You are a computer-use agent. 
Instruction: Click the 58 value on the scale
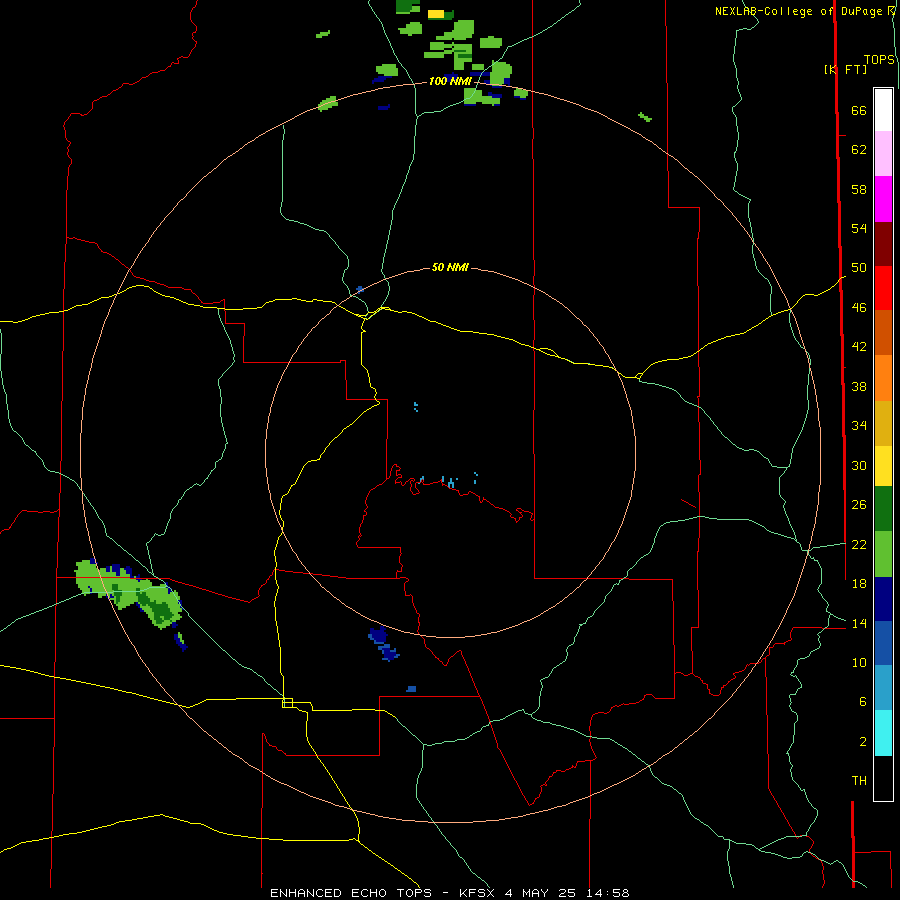pos(859,189)
